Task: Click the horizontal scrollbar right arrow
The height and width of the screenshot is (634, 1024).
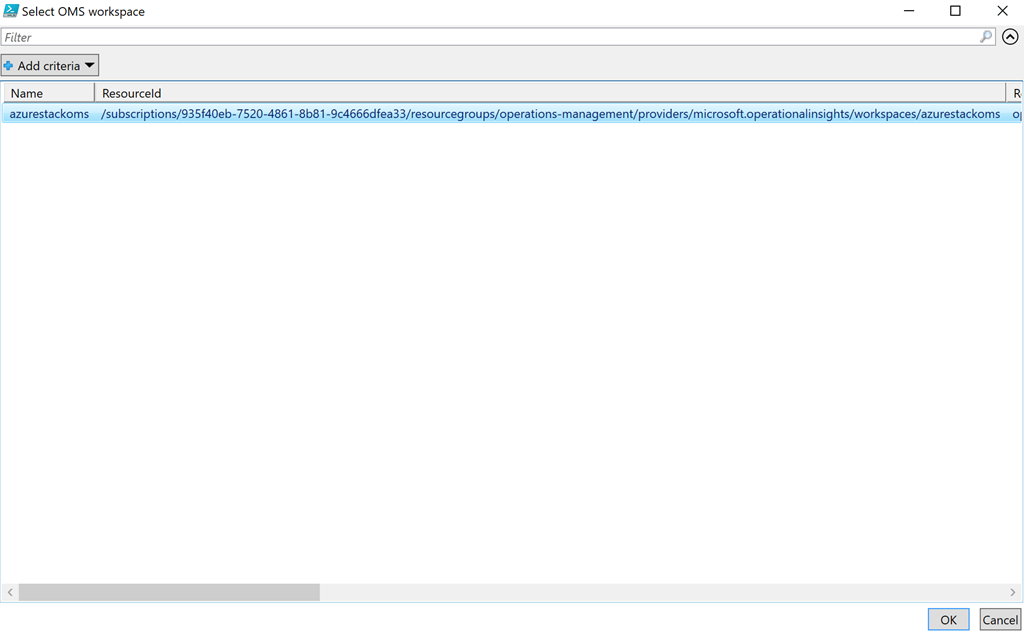Action: pyautogui.click(x=1013, y=593)
